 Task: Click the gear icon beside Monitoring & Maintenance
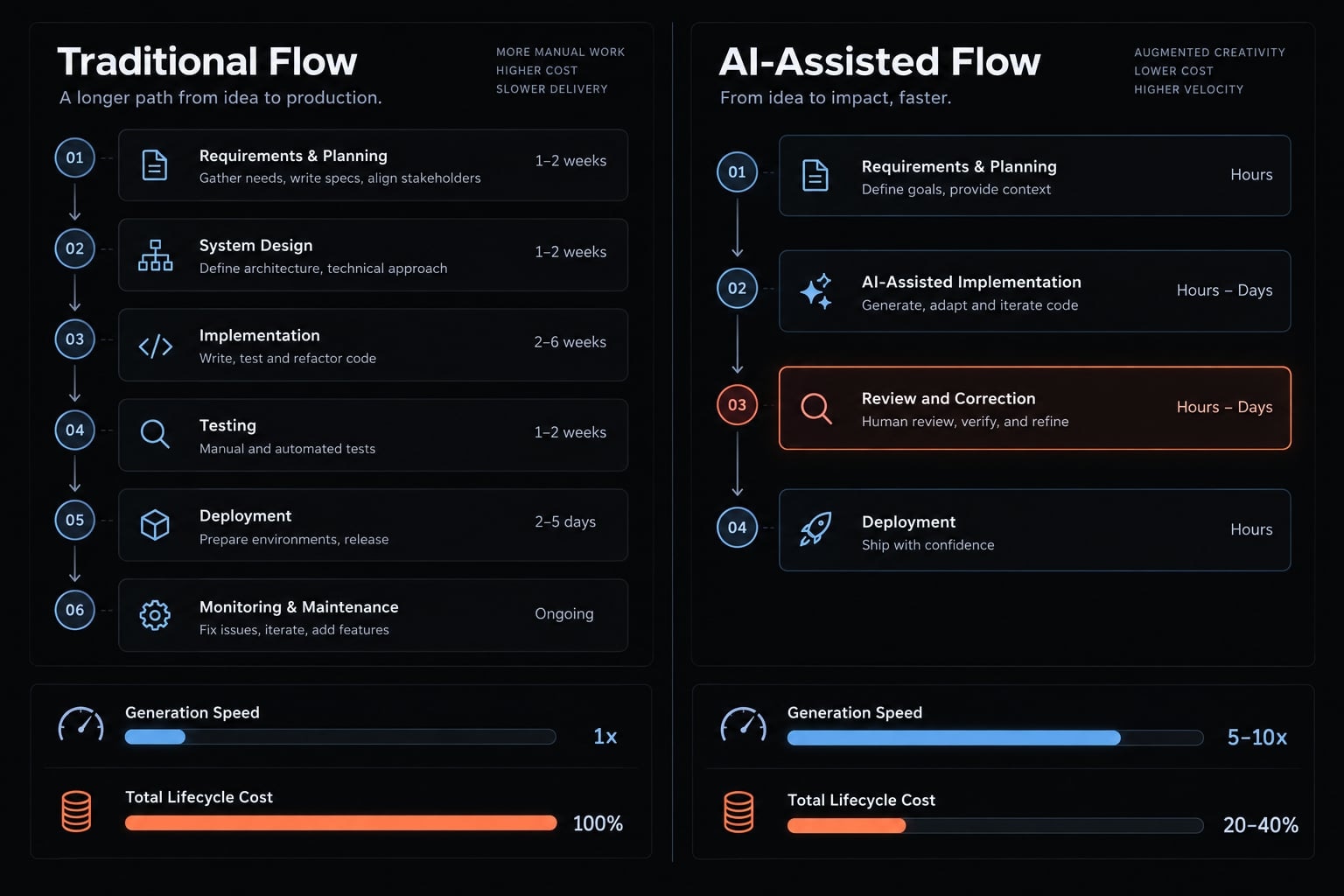(x=155, y=615)
